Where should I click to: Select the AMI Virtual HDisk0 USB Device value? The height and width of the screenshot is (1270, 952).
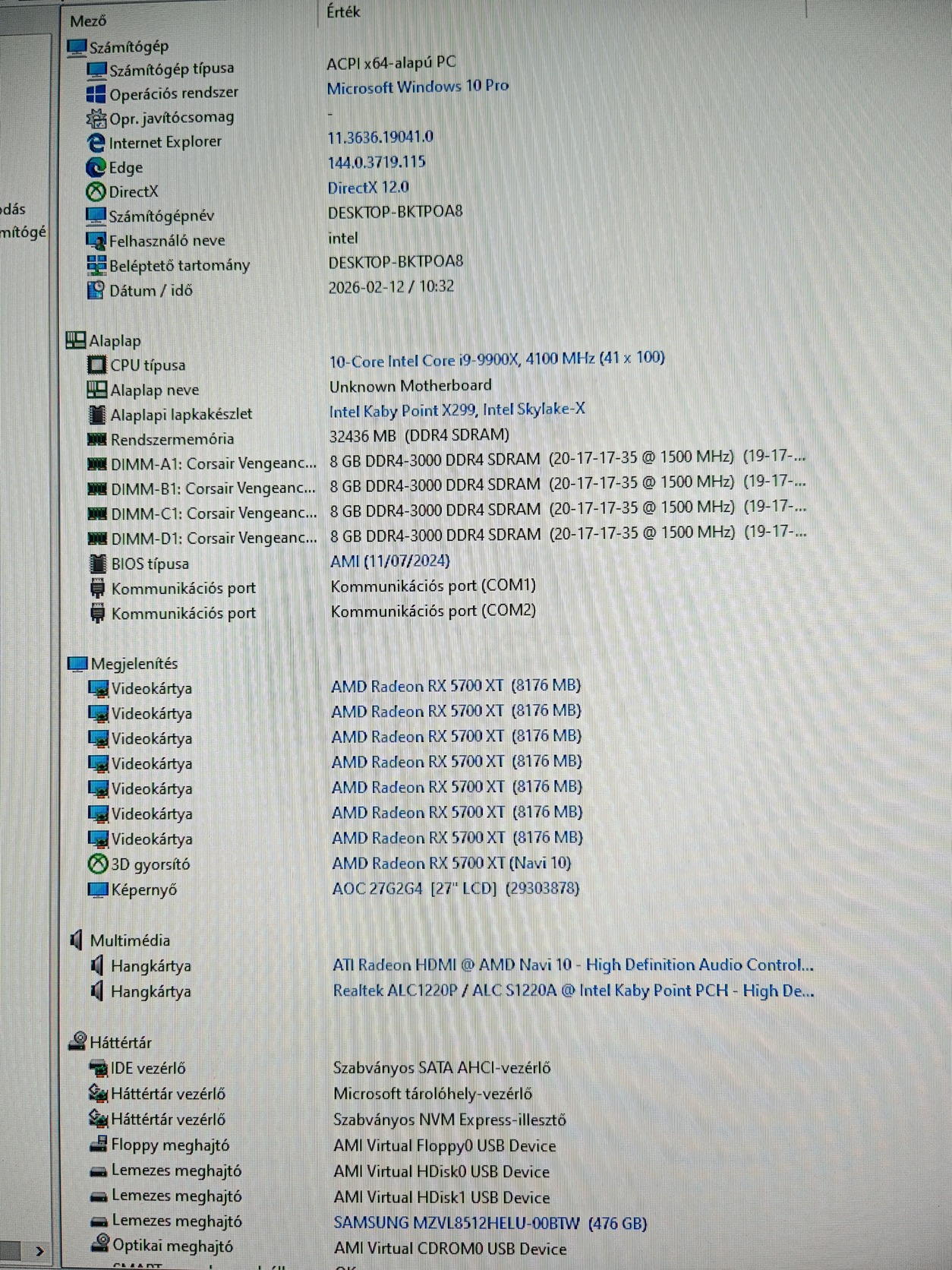tap(442, 1171)
